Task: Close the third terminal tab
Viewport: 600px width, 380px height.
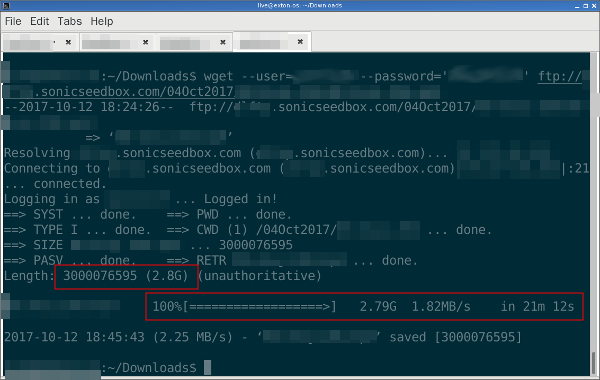Action: (223, 42)
